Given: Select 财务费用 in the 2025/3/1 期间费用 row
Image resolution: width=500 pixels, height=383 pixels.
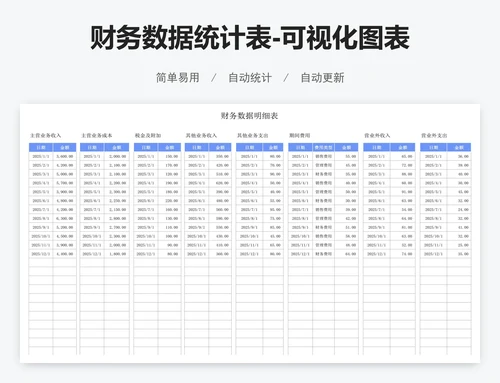Looking at the screenshot, I should [x=323, y=174].
